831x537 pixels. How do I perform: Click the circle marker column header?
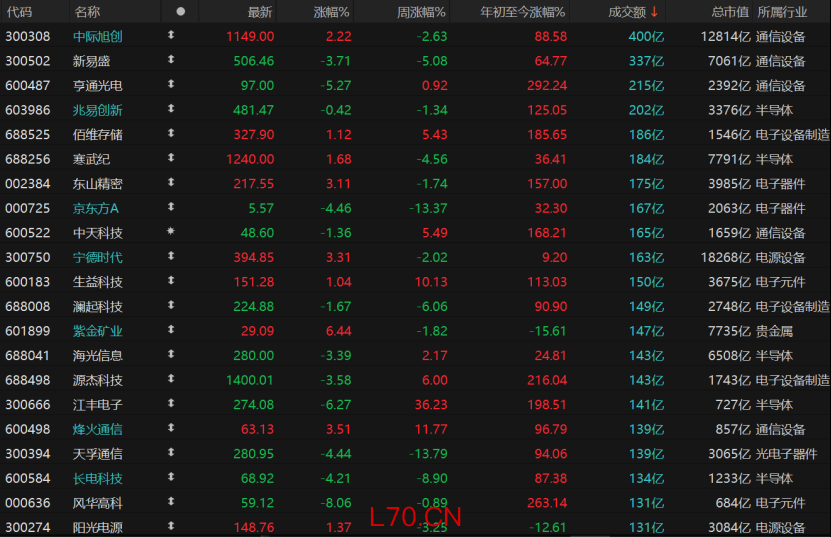[180, 11]
